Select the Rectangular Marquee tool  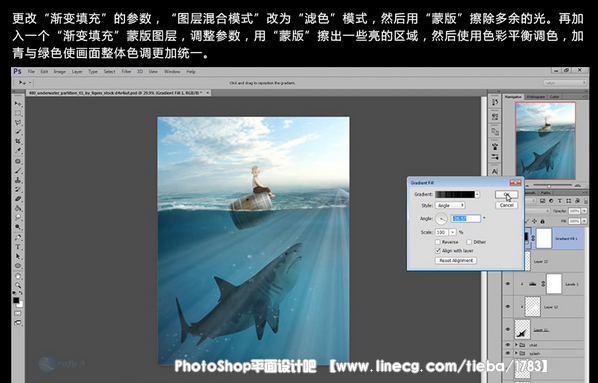(x=18, y=113)
